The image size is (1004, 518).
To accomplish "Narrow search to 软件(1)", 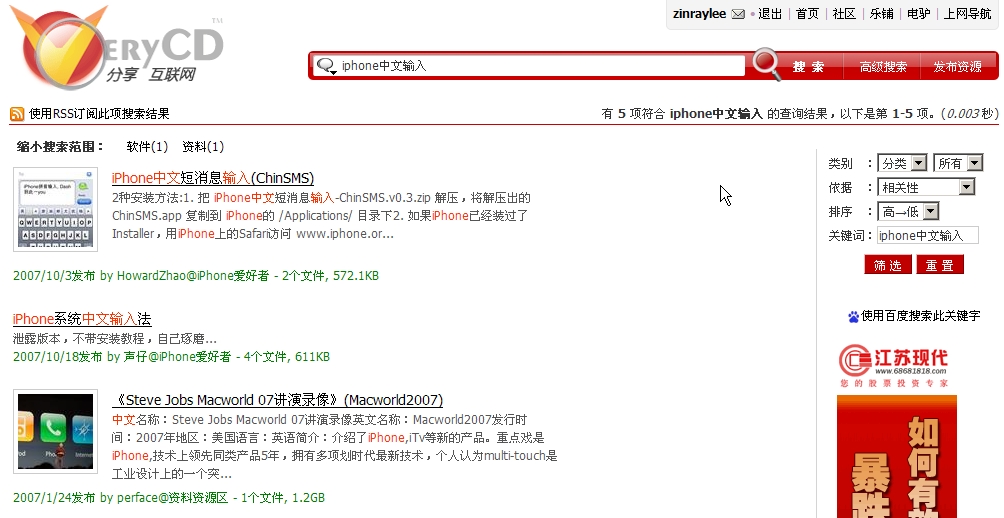I will (147, 147).
